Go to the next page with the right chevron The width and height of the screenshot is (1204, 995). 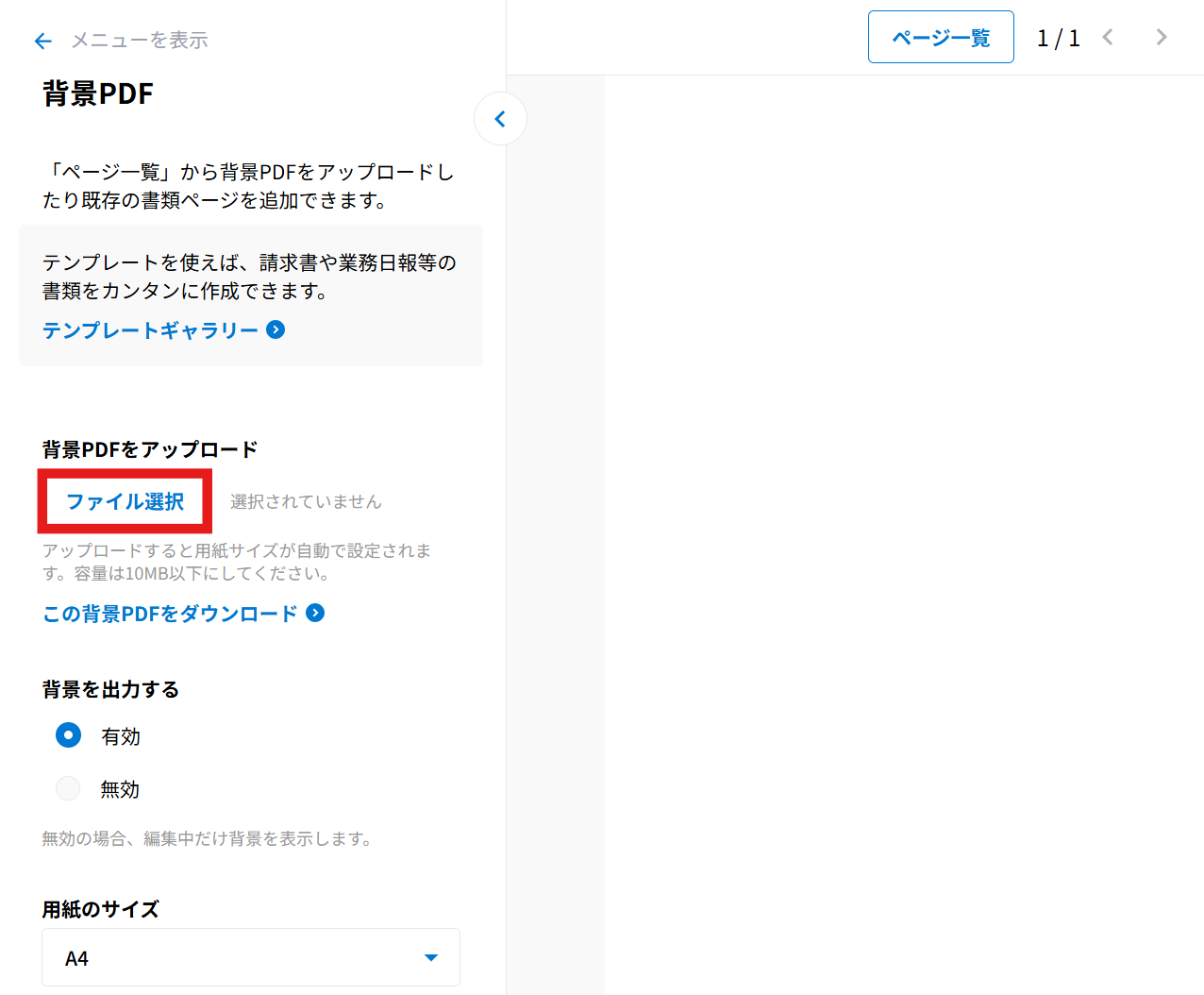point(1161,37)
